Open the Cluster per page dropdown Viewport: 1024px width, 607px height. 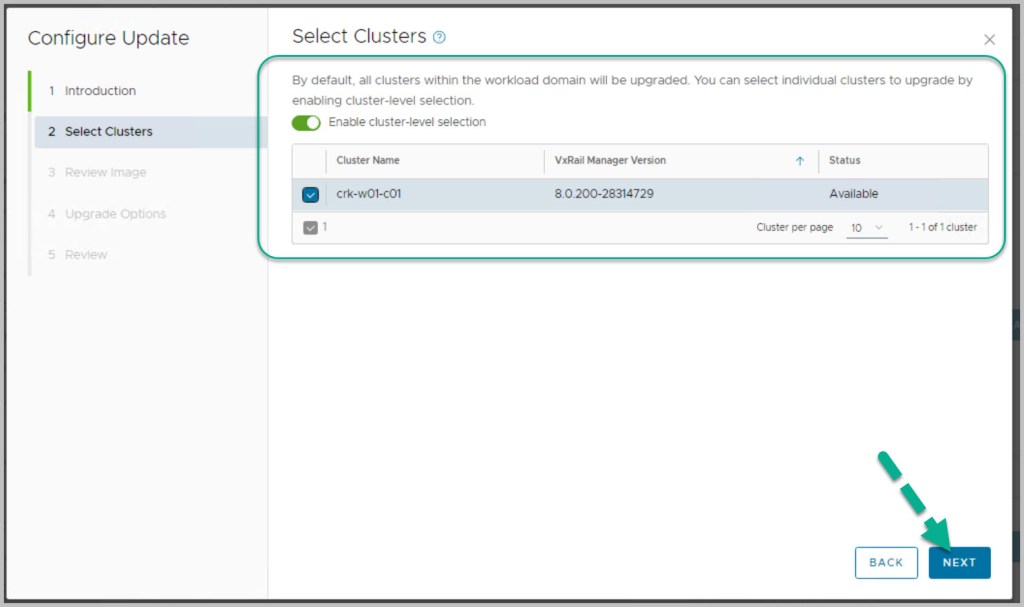867,228
